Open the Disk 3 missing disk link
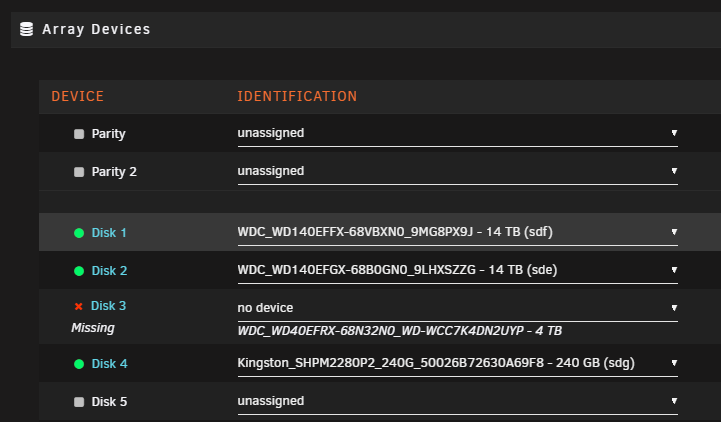Image resolution: width=721 pixels, height=422 pixels. point(109,306)
